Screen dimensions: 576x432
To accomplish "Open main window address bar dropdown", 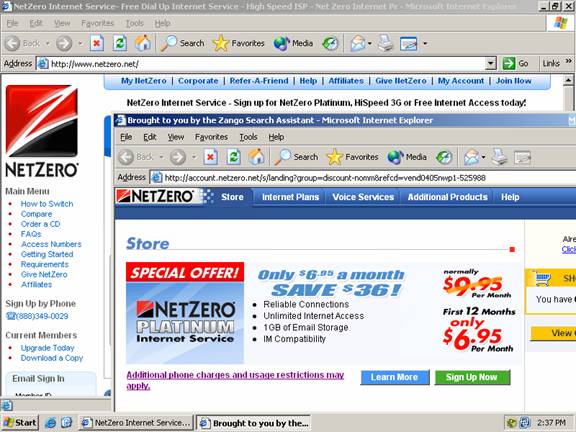I will click(x=491, y=64).
